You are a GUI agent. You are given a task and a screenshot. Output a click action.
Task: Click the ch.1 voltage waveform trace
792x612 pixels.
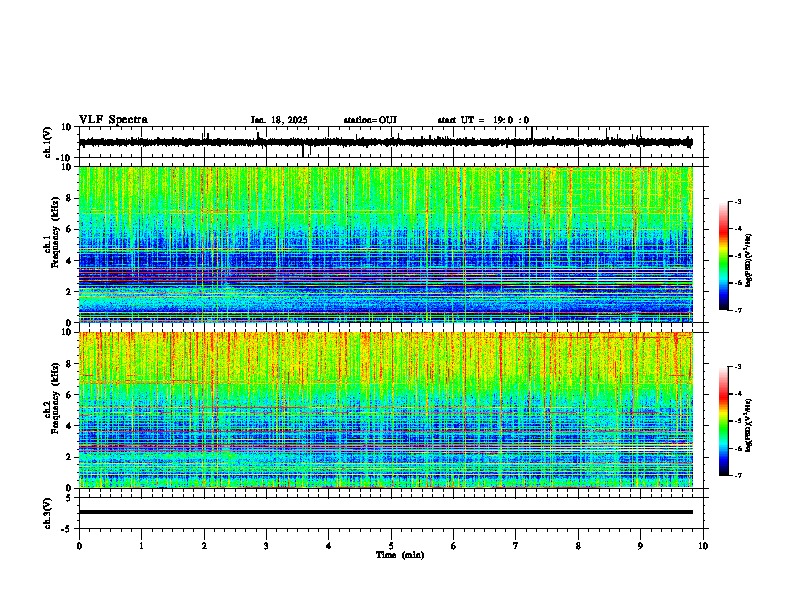[385, 142]
